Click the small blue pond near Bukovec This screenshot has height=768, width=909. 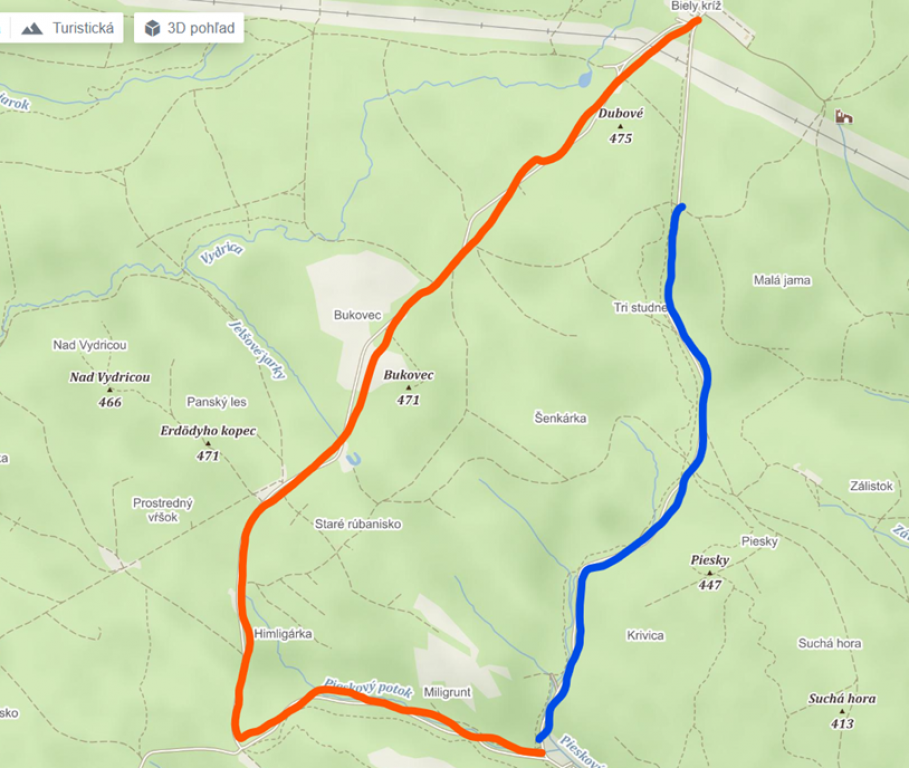click(x=353, y=459)
